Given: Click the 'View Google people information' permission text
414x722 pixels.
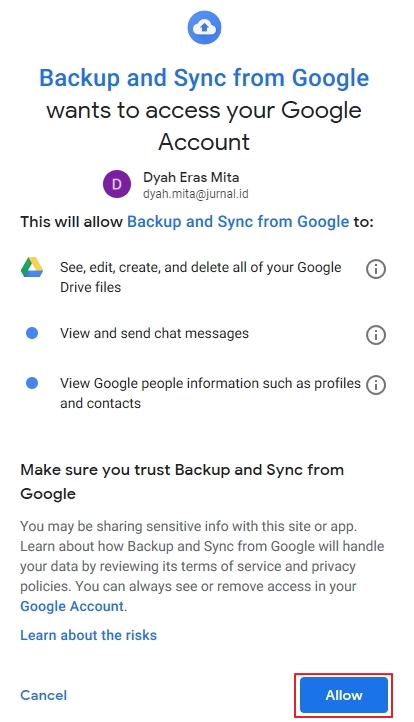Looking at the screenshot, I should 210,393.
